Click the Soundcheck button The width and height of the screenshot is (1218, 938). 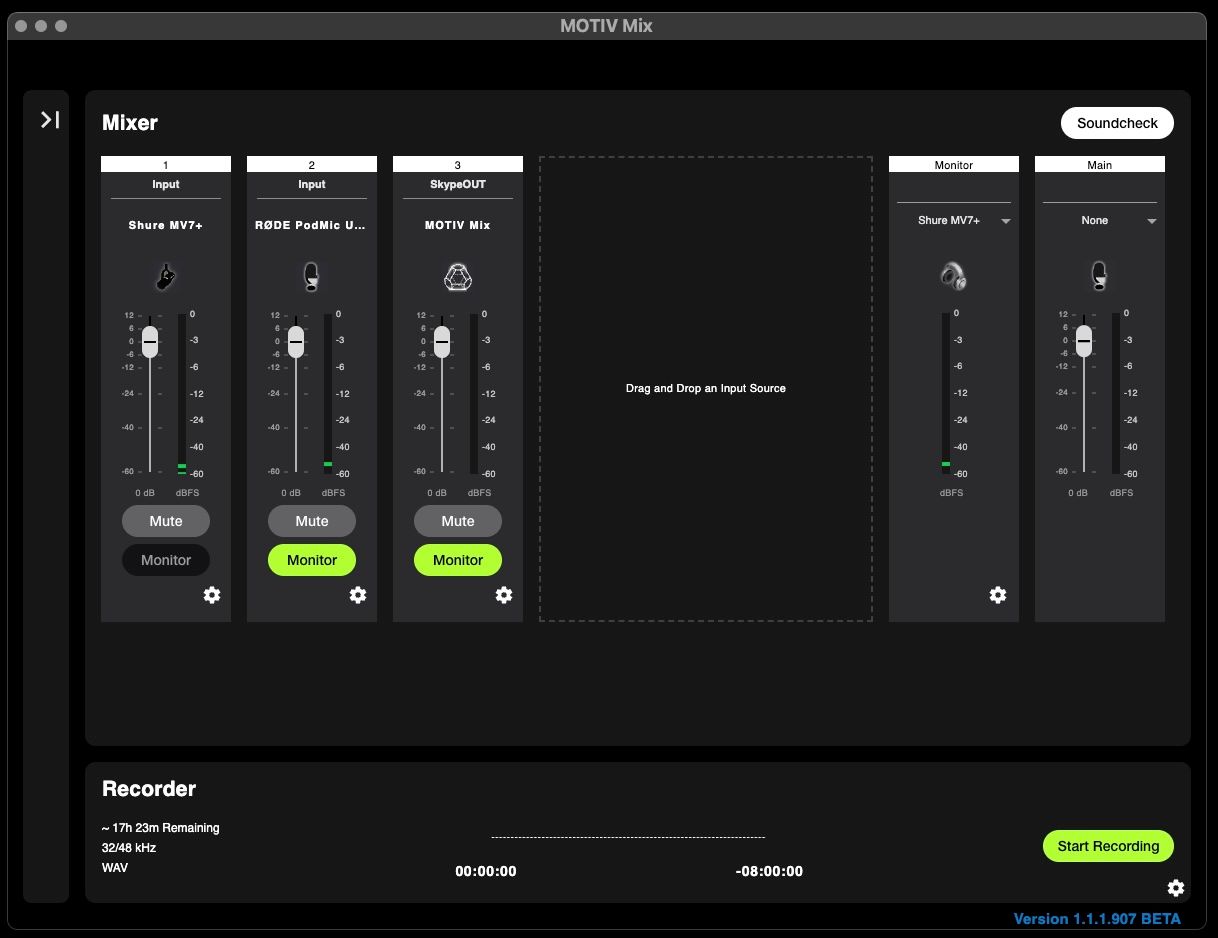[x=1117, y=123]
